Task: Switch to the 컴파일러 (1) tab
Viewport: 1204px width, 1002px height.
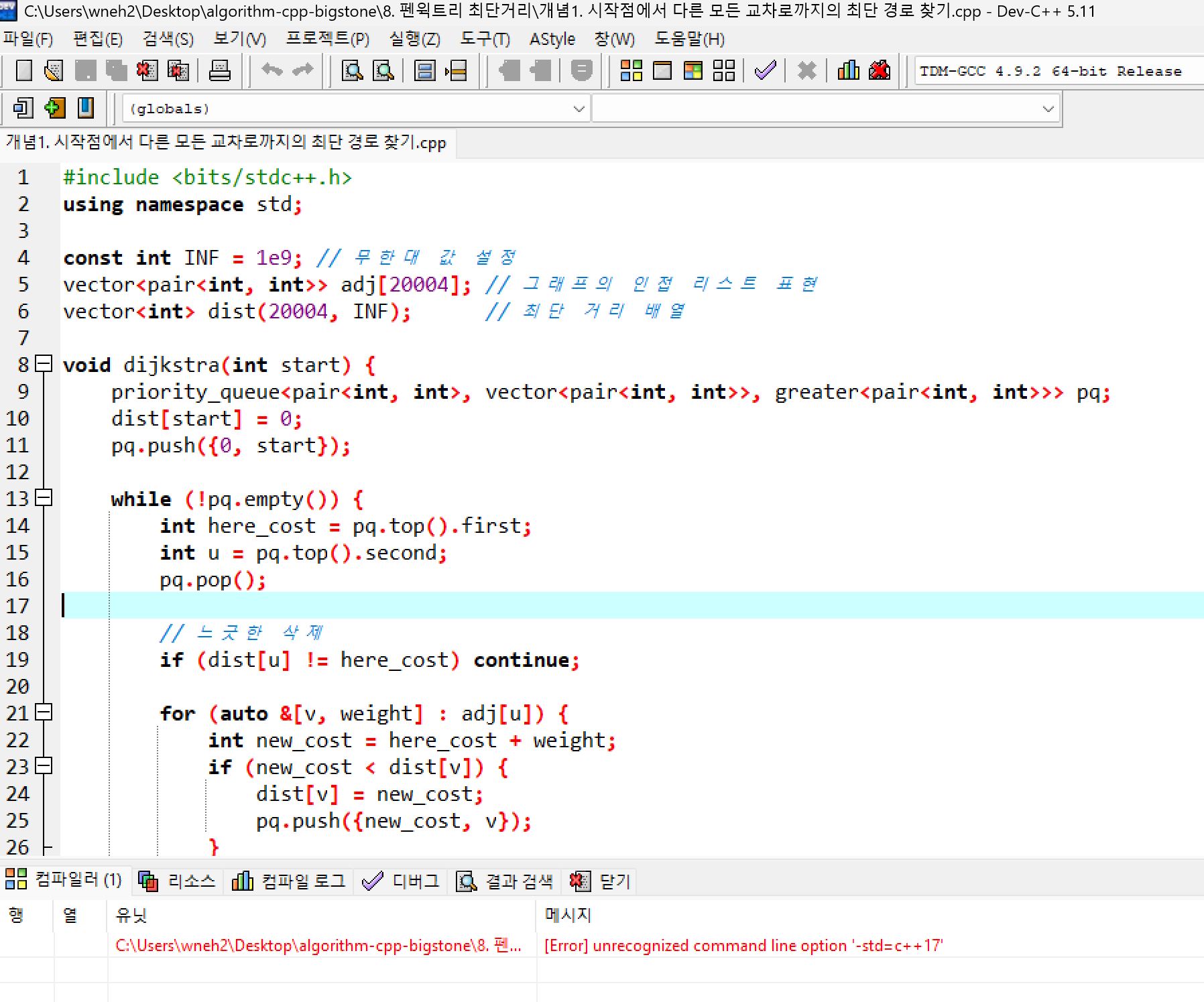Action: [64, 879]
